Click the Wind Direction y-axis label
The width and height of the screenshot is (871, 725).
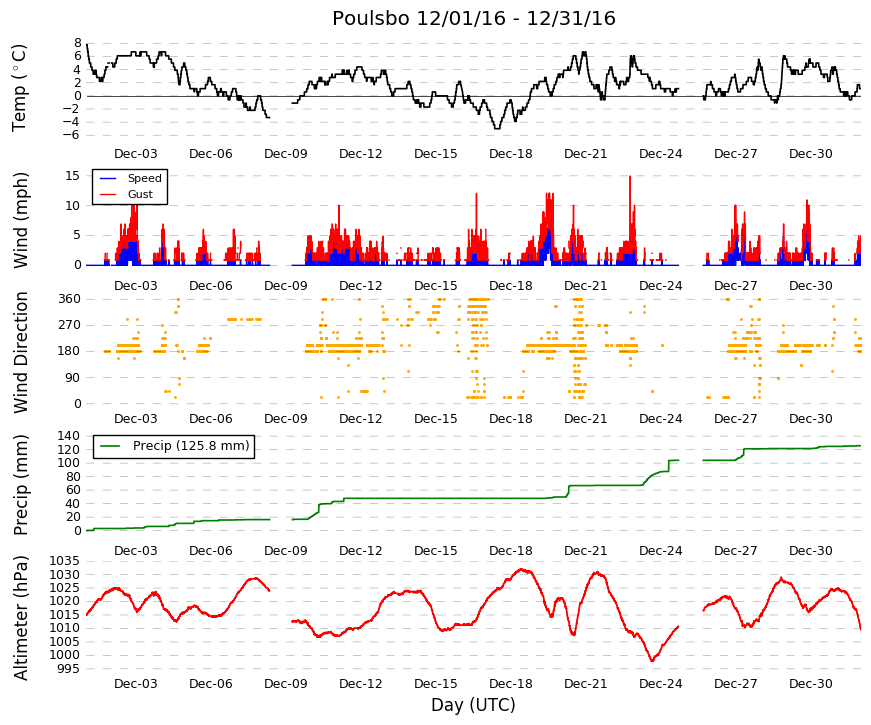pyautogui.click(x=20, y=353)
